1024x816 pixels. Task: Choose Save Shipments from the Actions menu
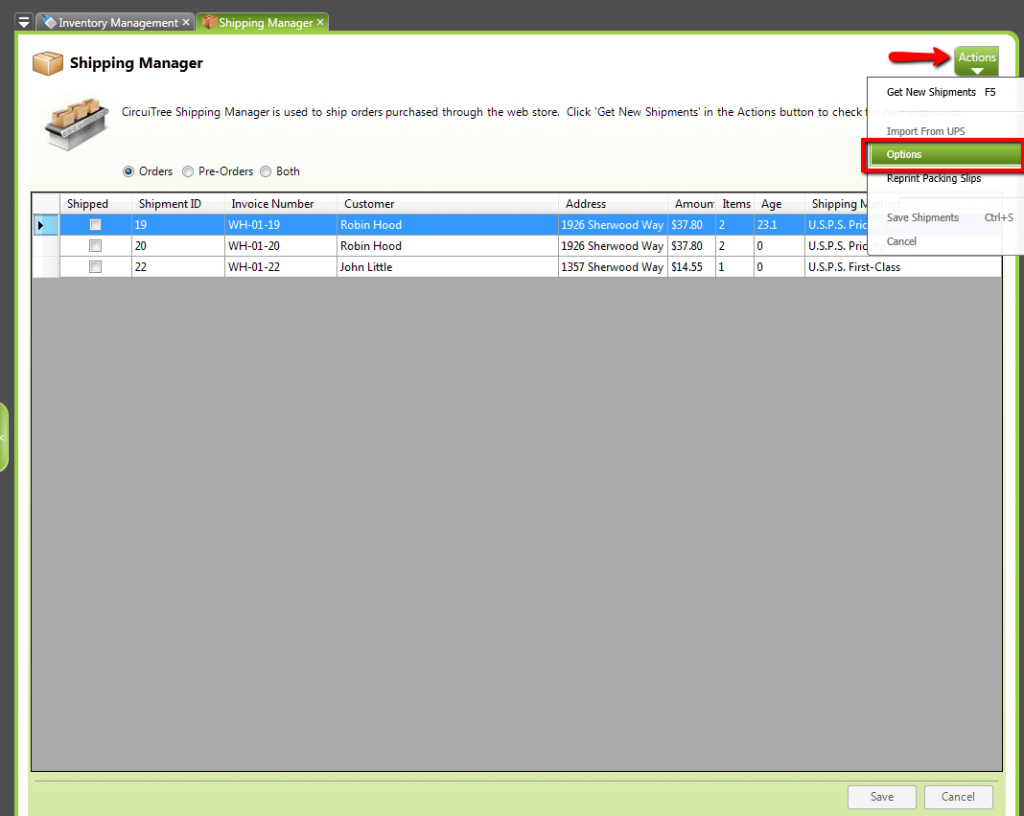(922, 217)
